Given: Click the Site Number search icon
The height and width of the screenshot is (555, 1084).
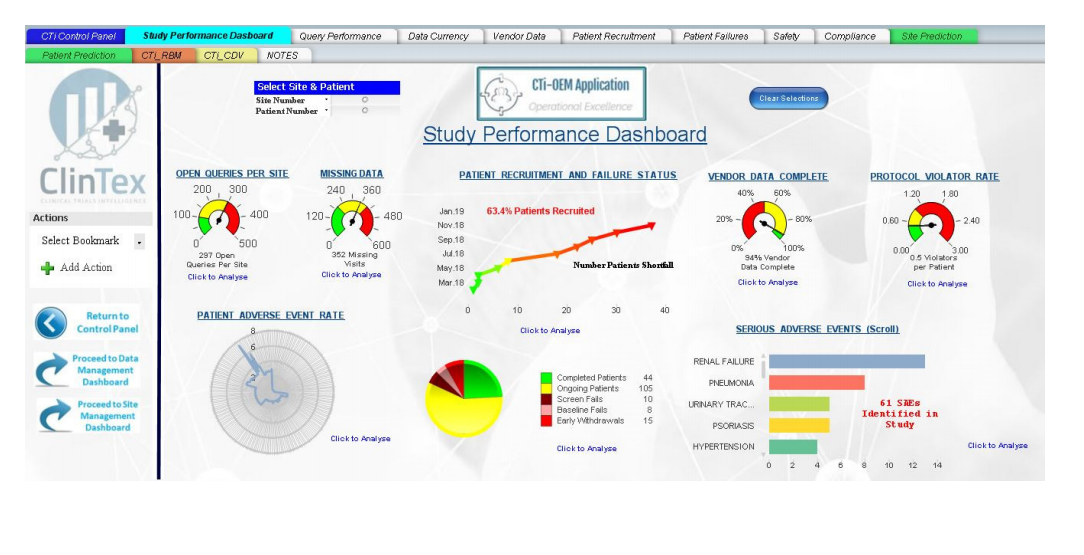Looking at the screenshot, I should click(365, 100).
